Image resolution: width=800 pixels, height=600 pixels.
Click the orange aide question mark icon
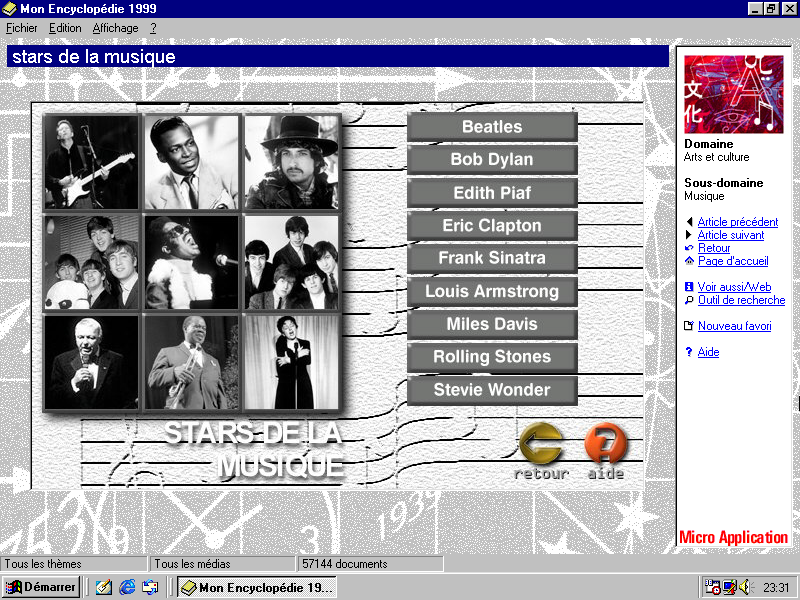[x=605, y=443]
